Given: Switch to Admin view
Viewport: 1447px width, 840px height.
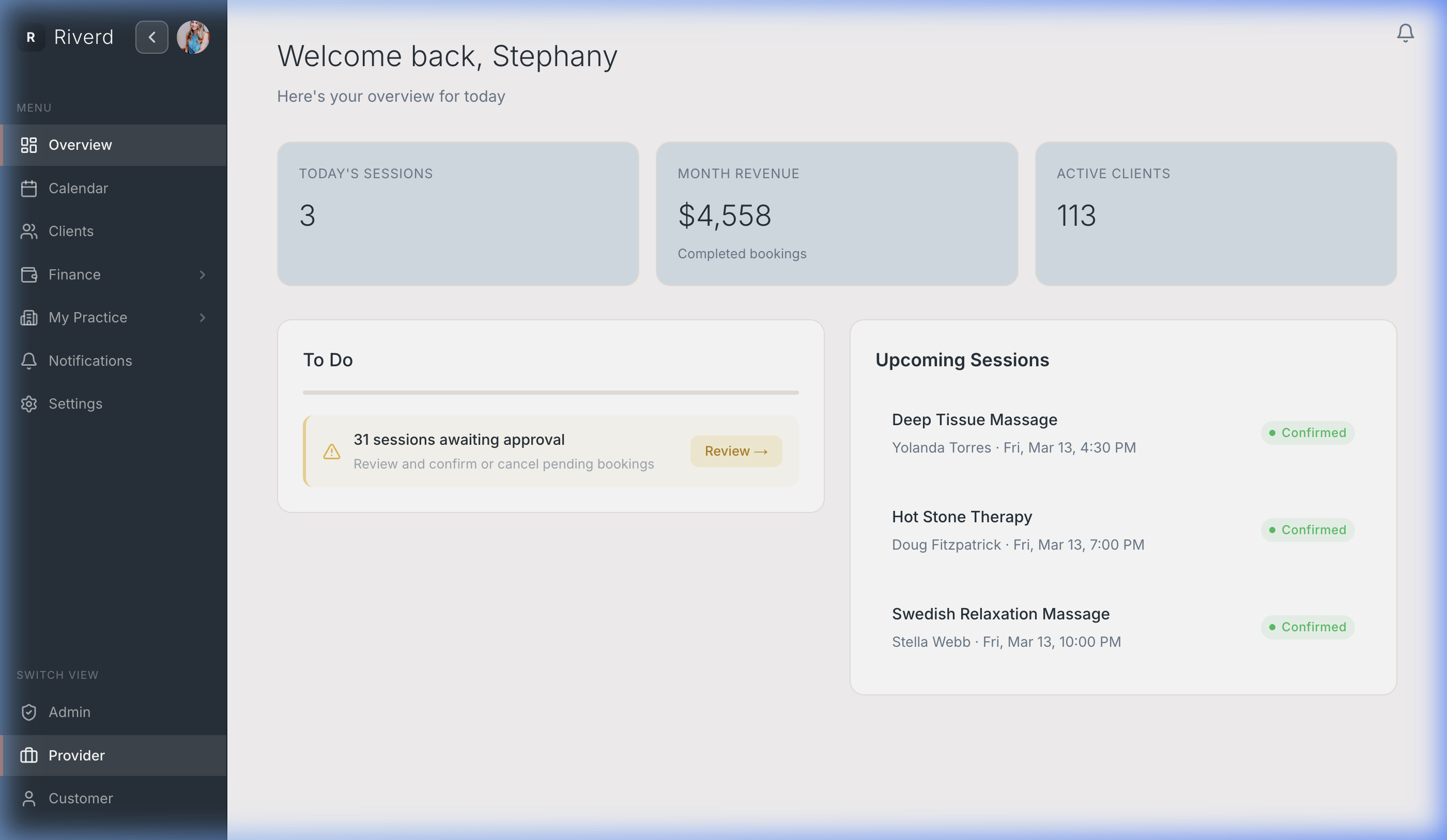Looking at the screenshot, I should click(x=69, y=712).
